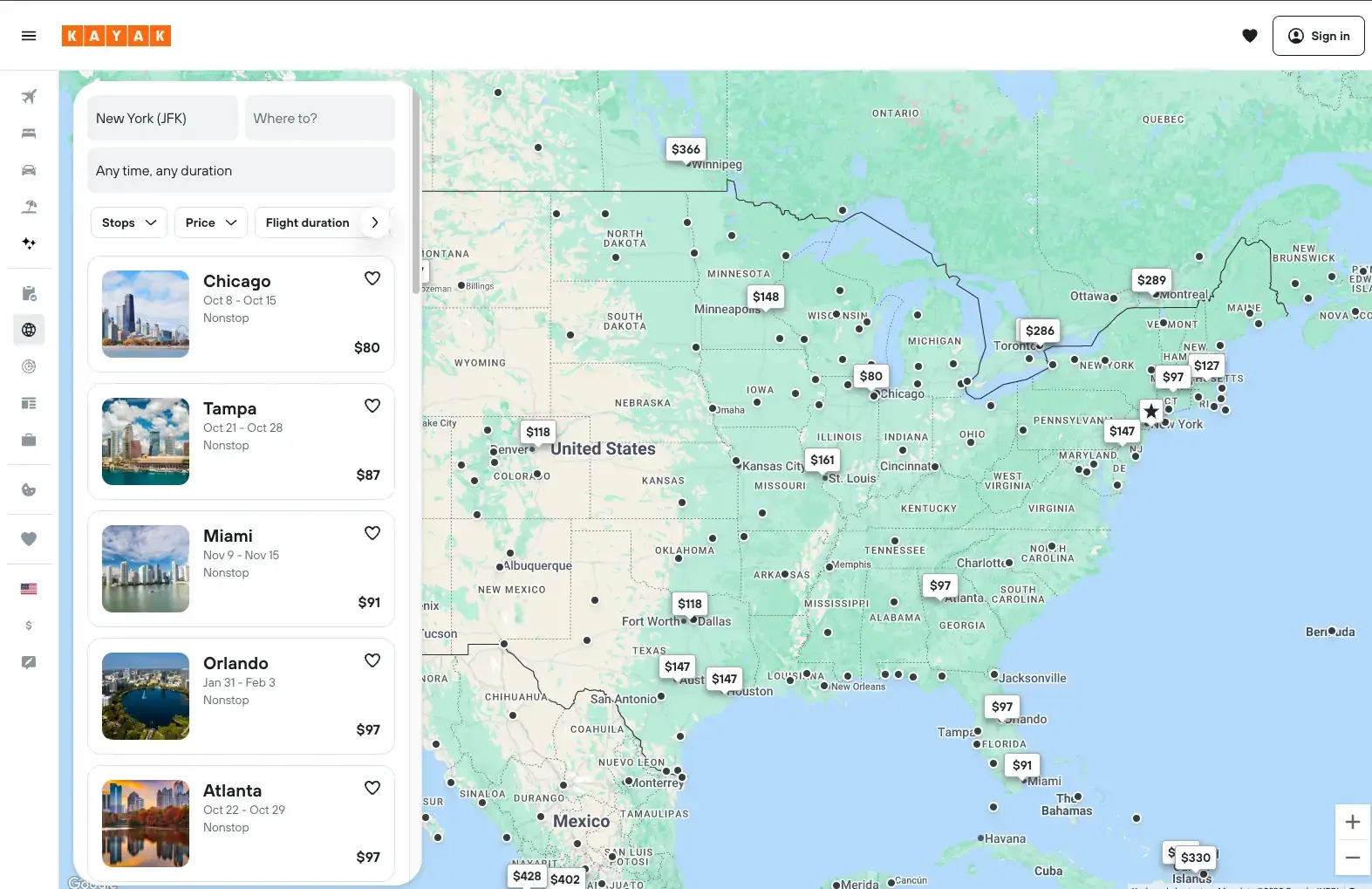Open the sparkle AI assistant icon
Image resolution: width=1372 pixels, height=889 pixels.
[x=29, y=243]
